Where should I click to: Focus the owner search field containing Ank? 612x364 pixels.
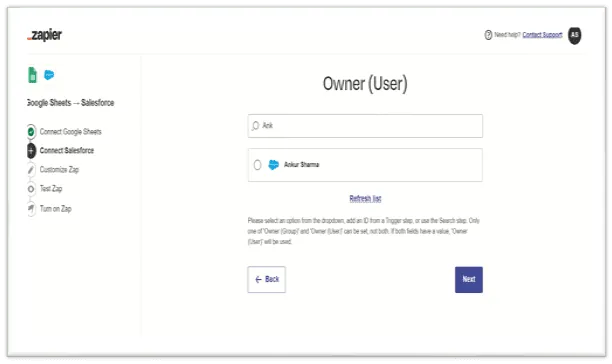pos(365,126)
